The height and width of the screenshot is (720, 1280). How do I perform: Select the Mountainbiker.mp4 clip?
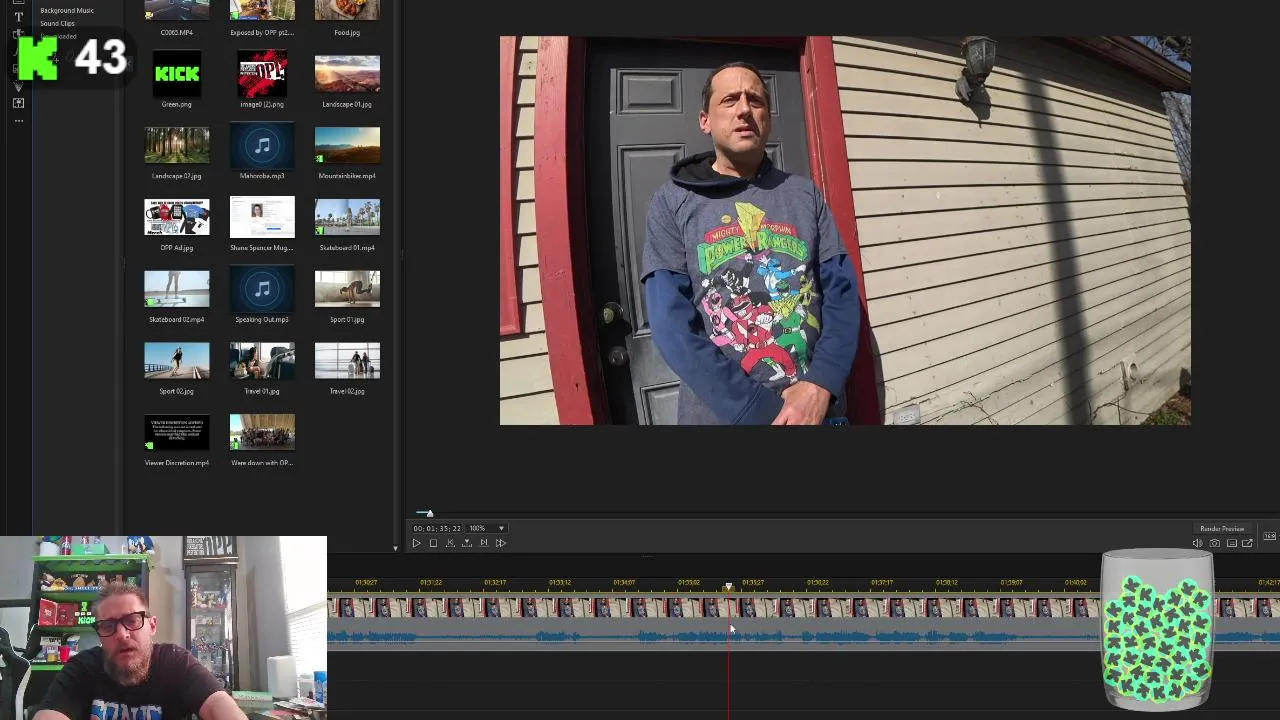click(x=347, y=145)
